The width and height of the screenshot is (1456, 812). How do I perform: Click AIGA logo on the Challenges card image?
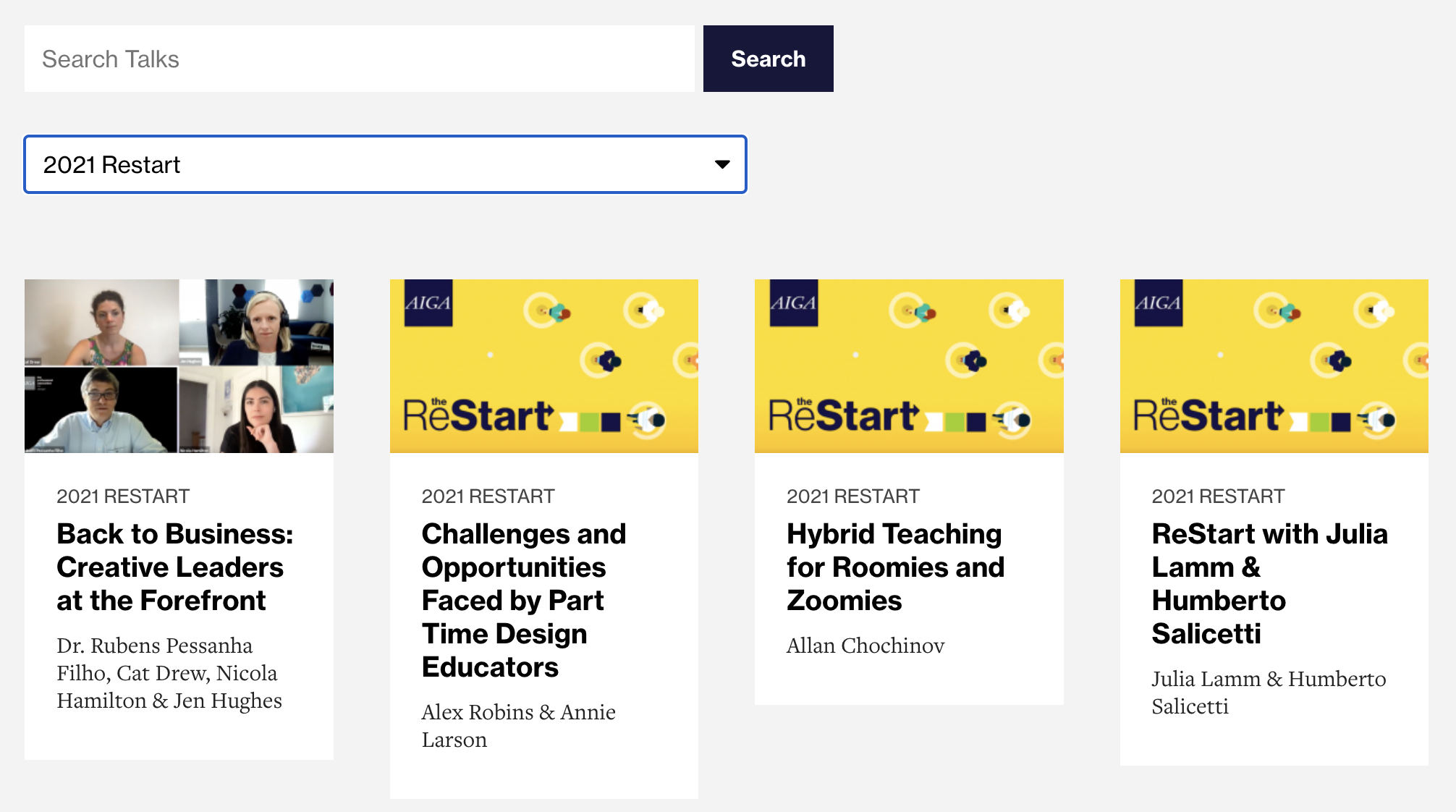[x=428, y=303]
